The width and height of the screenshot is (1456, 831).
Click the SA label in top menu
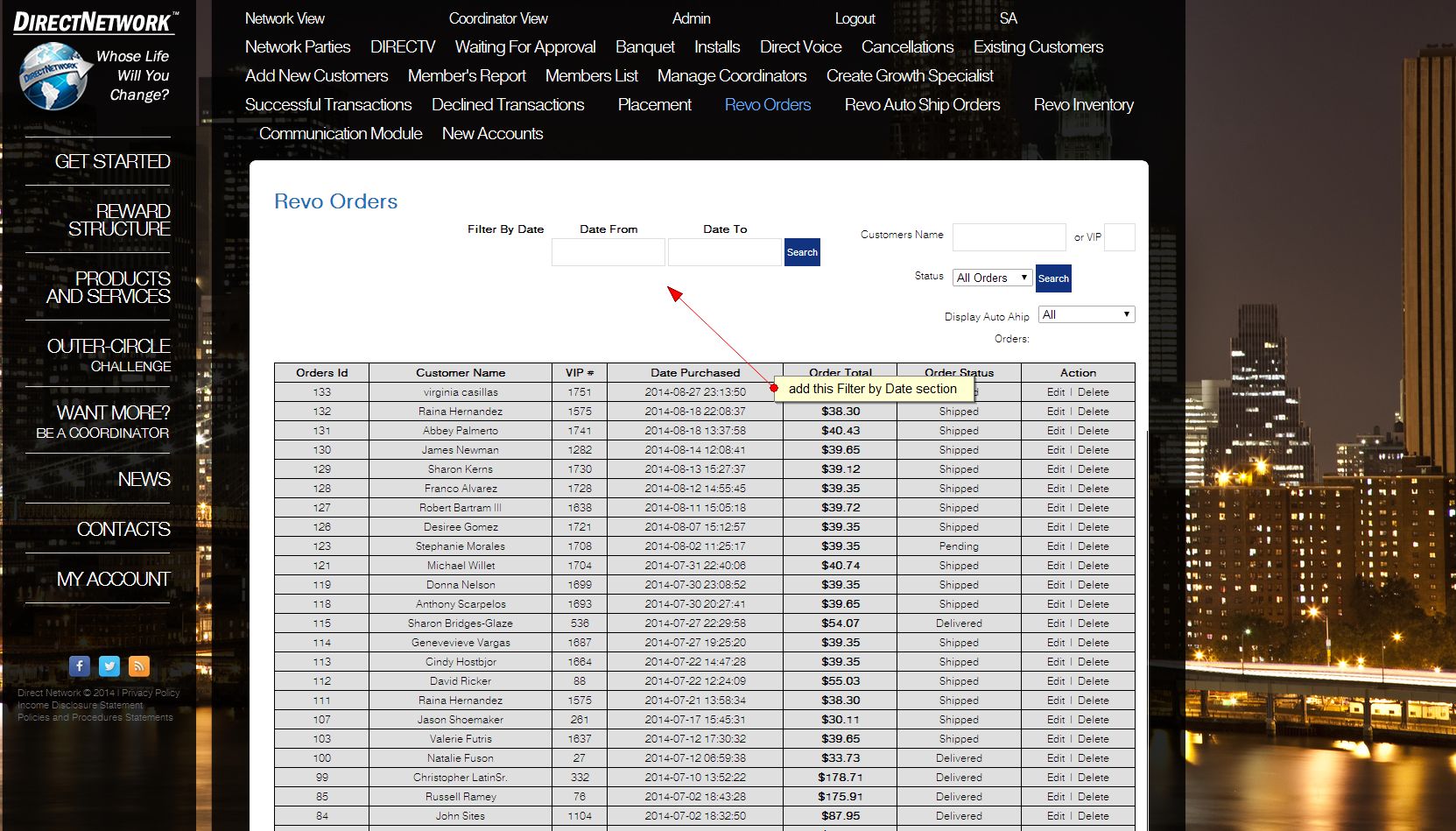1009,18
